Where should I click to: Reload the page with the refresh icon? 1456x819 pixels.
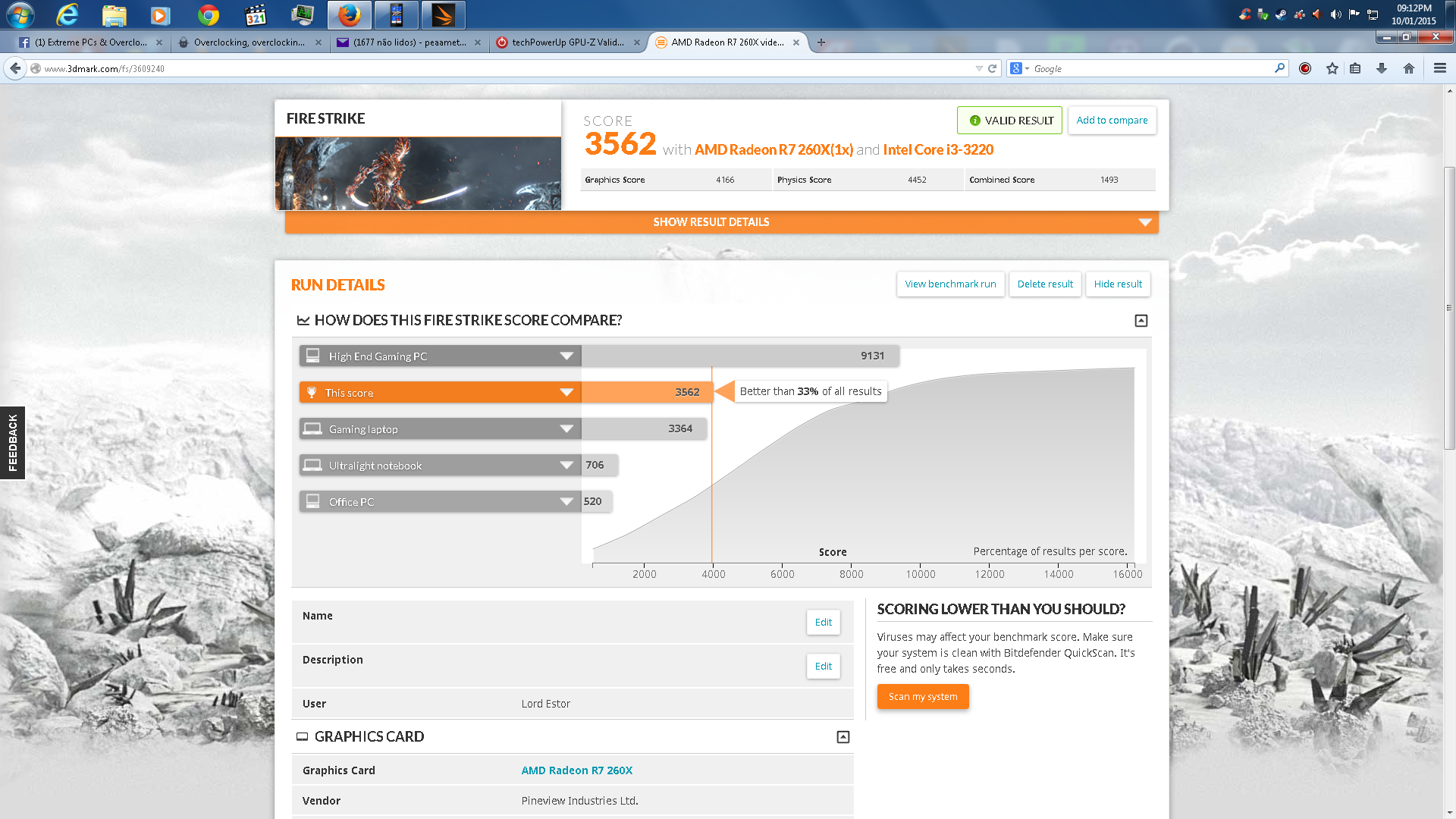992,68
